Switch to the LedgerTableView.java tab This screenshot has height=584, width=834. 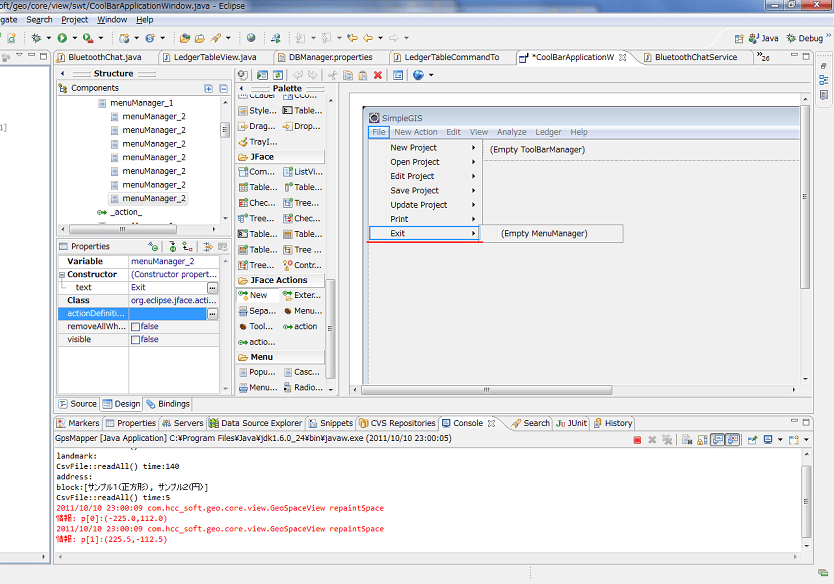(x=209, y=57)
